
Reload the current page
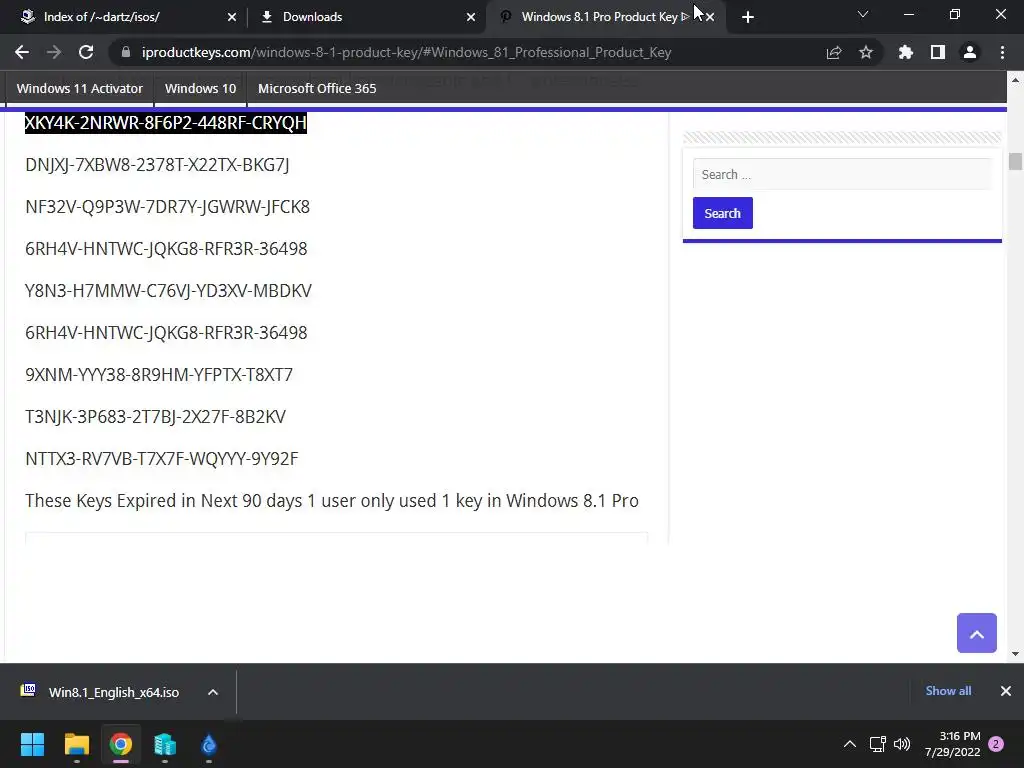tap(86, 52)
